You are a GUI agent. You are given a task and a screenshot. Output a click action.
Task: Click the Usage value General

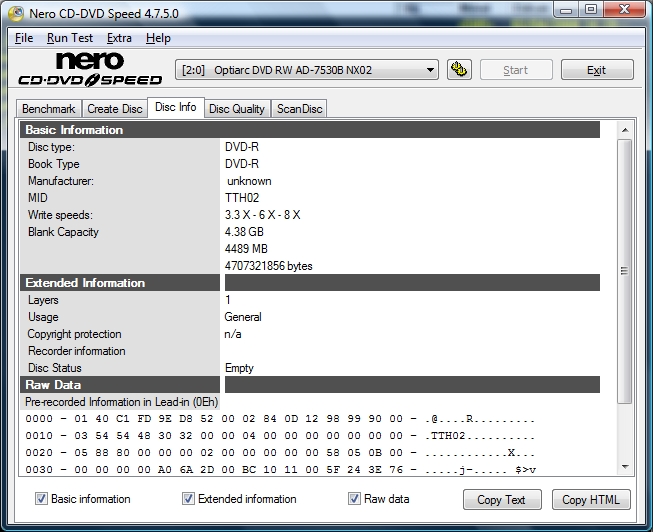(x=243, y=317)
